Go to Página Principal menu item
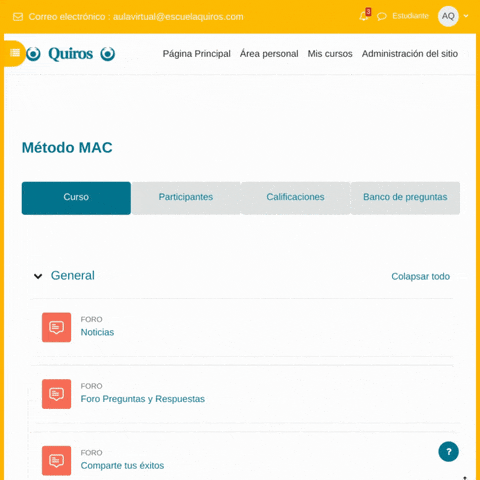Viewport: 480px width, 480px height. click(197, 54)
